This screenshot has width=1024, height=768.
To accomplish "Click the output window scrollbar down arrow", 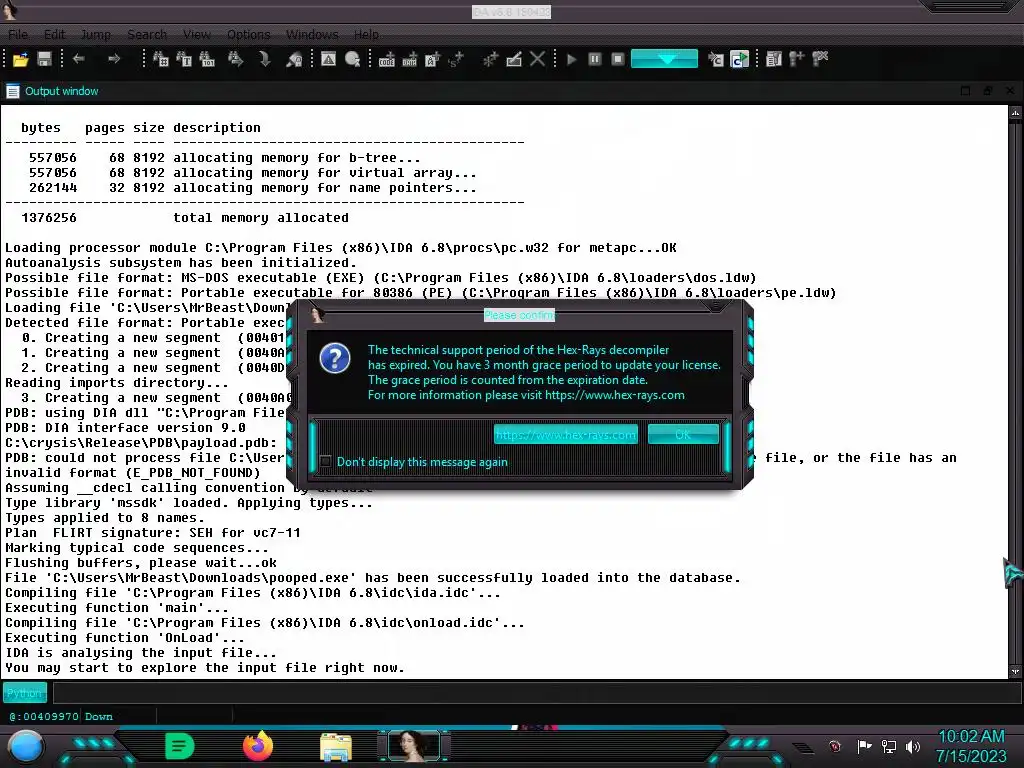I will [x=1015, y=671].
